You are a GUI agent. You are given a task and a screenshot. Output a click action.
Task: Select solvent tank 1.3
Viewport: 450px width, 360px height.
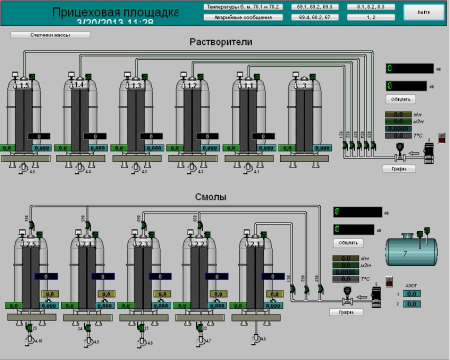point(305,117)
